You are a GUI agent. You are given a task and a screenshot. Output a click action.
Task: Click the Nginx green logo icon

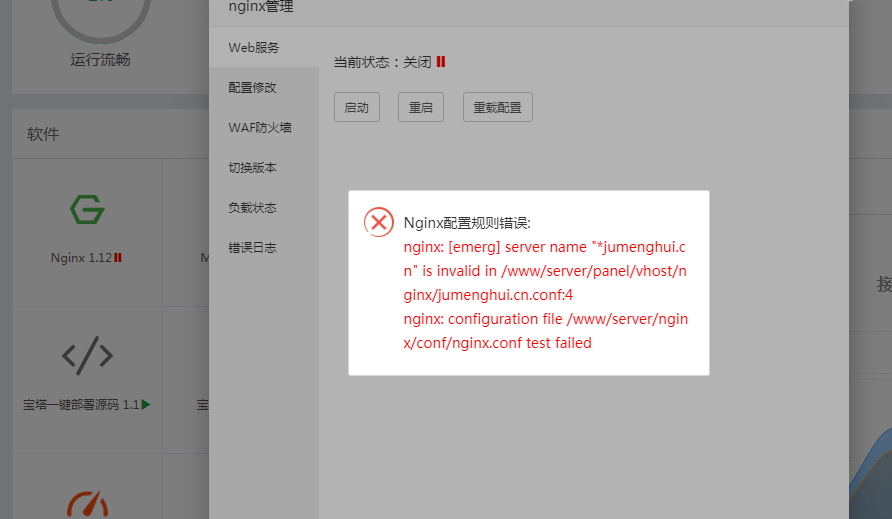click(x=87, y=209)
